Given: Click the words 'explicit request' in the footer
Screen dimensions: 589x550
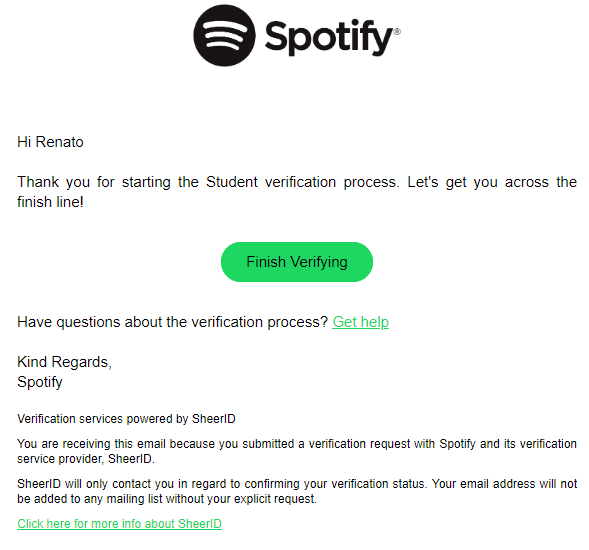Looking at the screenshot, I should point(275,499).
